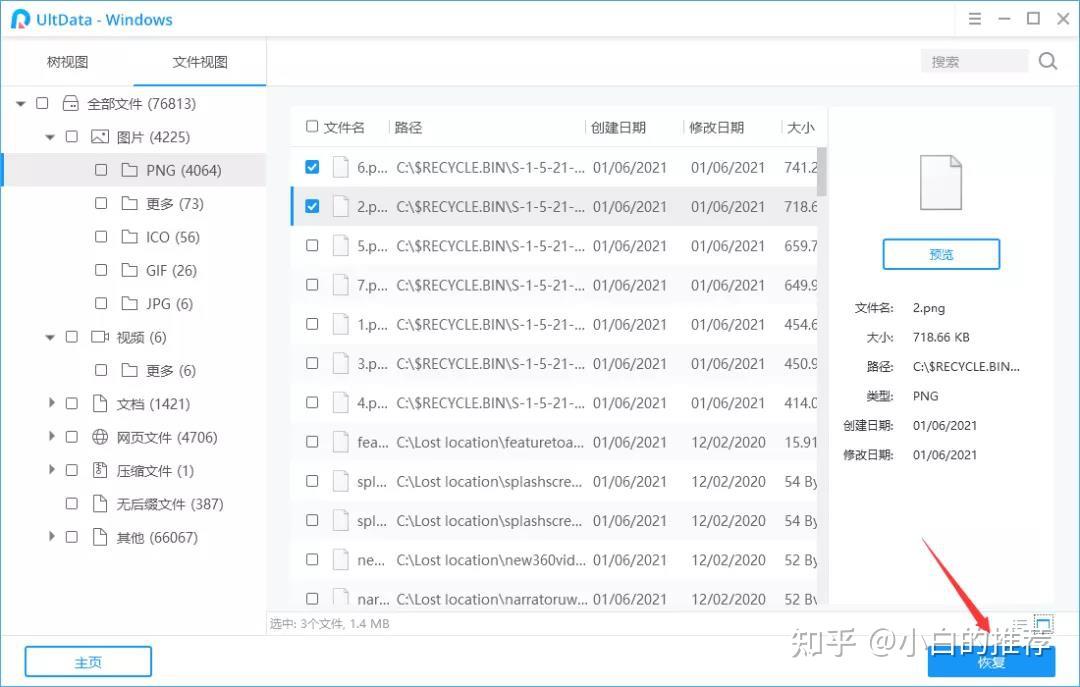The width and height of the screenshot is (1080, 687).
Task: Click the file thumbnail in the preview panel
Action: tap(940, 182)
